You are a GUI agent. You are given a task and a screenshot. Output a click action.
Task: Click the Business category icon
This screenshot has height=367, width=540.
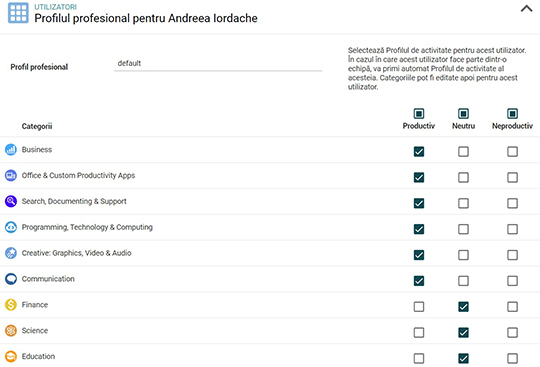click(11, 149)
